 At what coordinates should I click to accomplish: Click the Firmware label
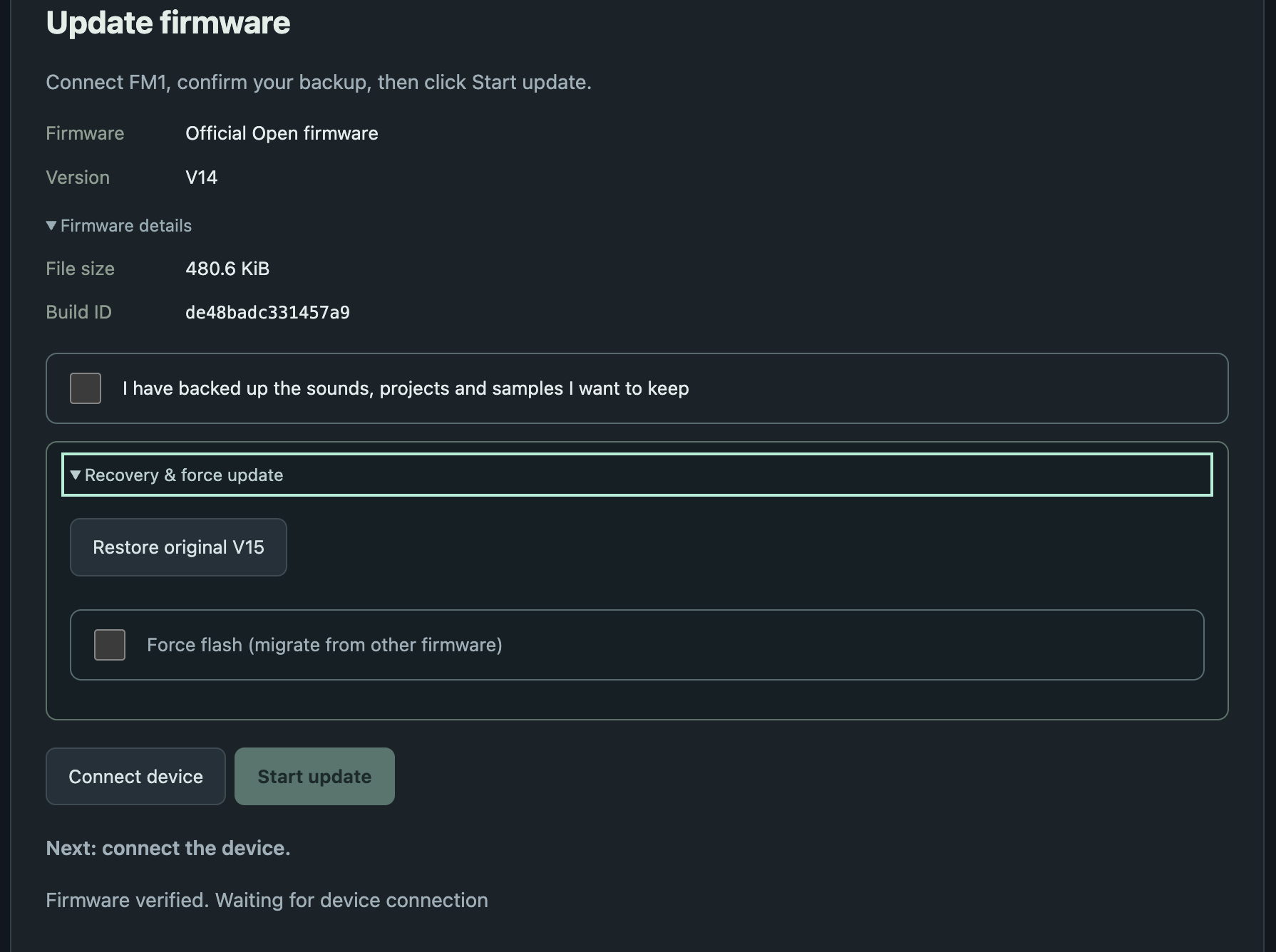[85, 133]
